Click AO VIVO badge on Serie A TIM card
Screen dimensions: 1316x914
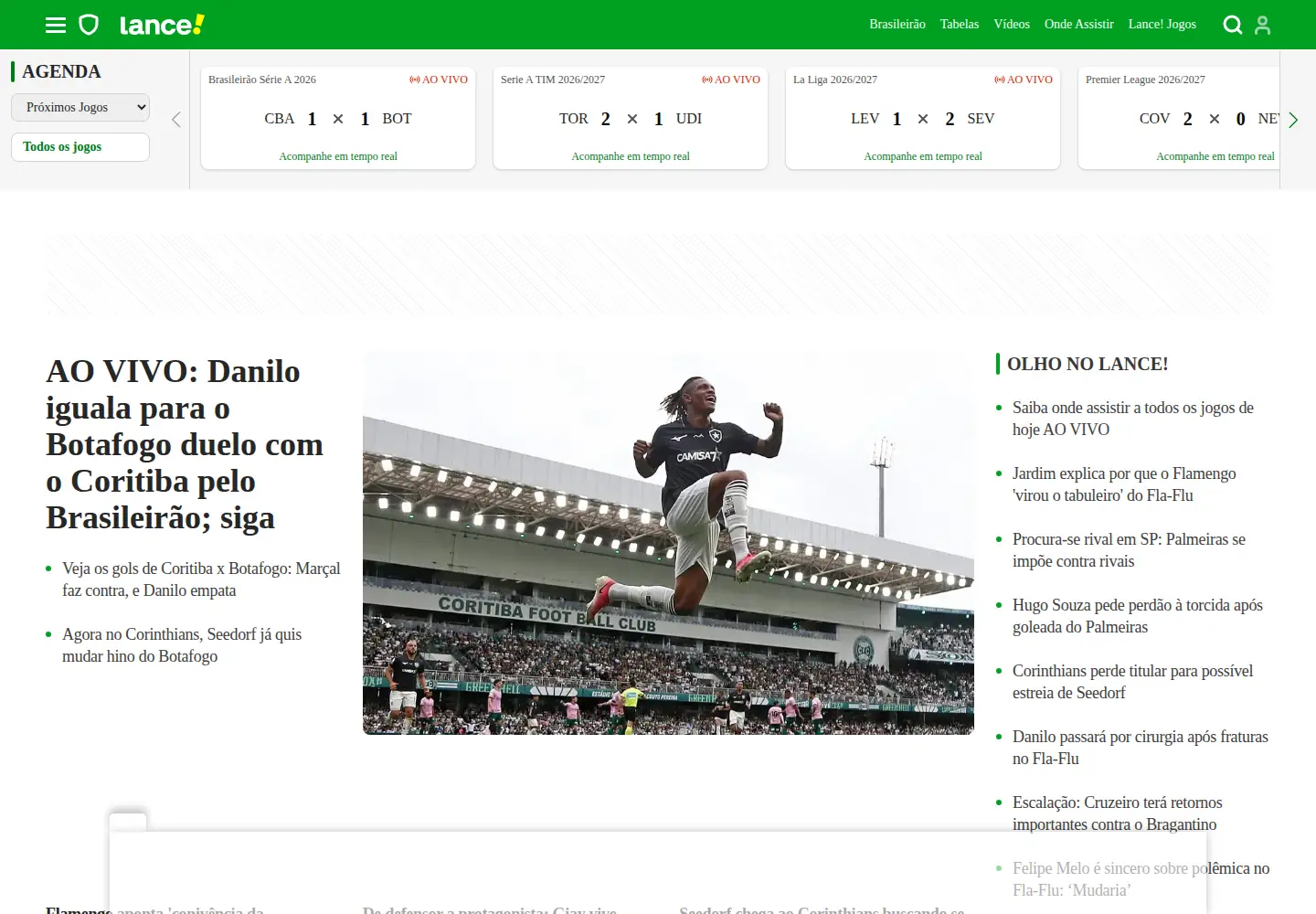coord(731,80)
